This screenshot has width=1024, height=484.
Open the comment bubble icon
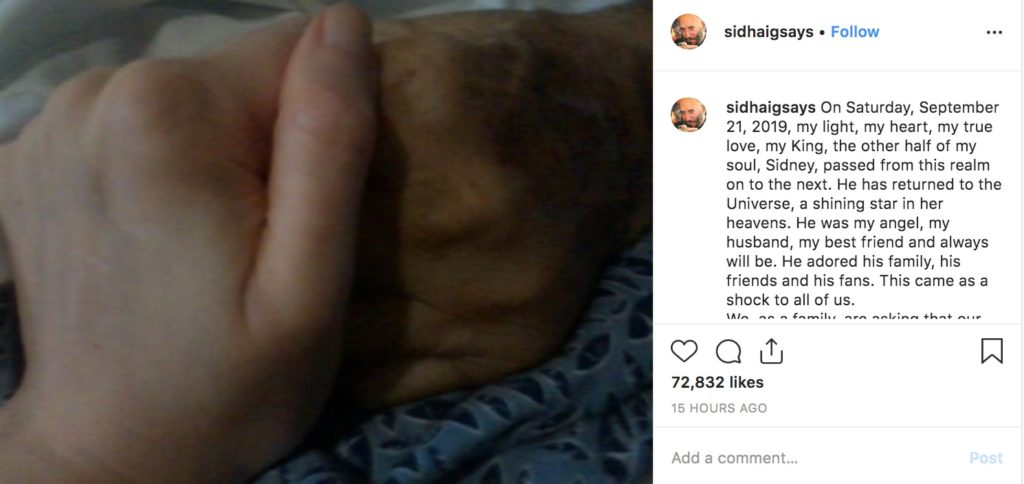pos(728,351)
